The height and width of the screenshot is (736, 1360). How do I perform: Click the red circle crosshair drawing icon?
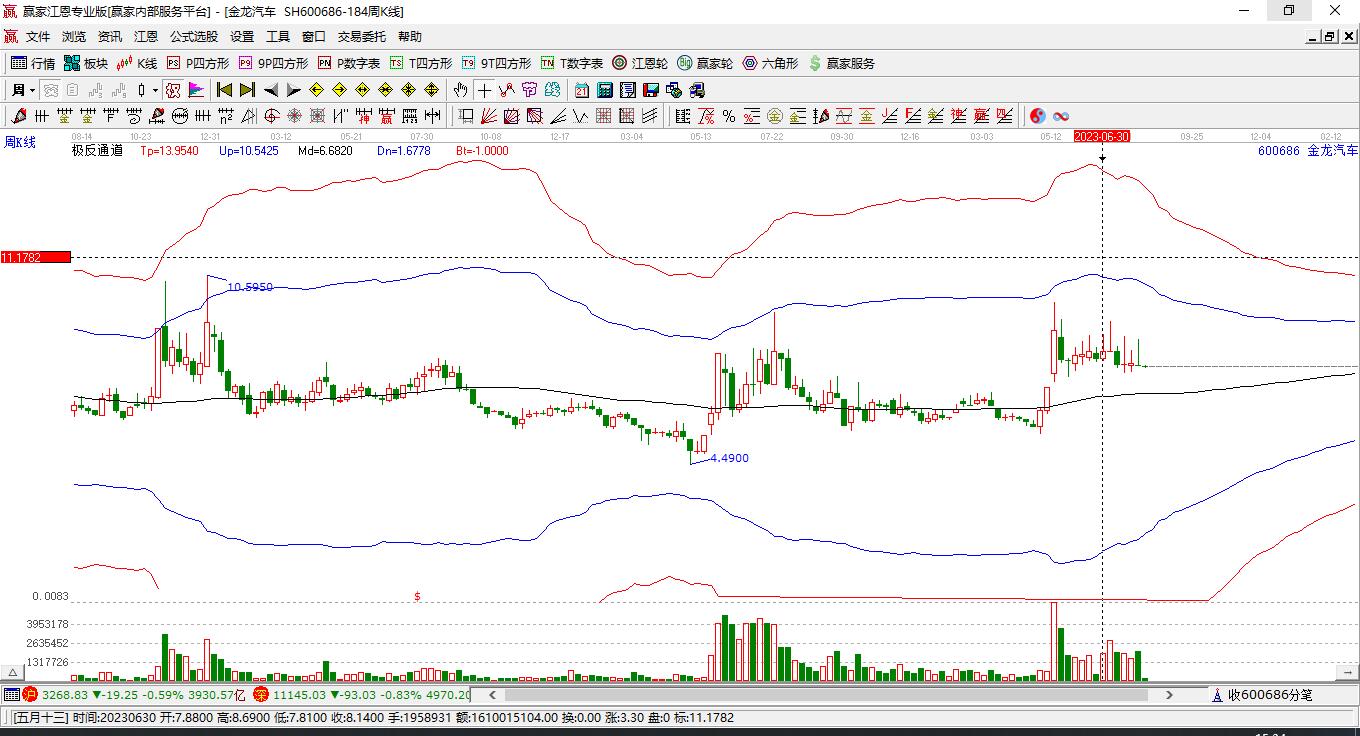271,116
